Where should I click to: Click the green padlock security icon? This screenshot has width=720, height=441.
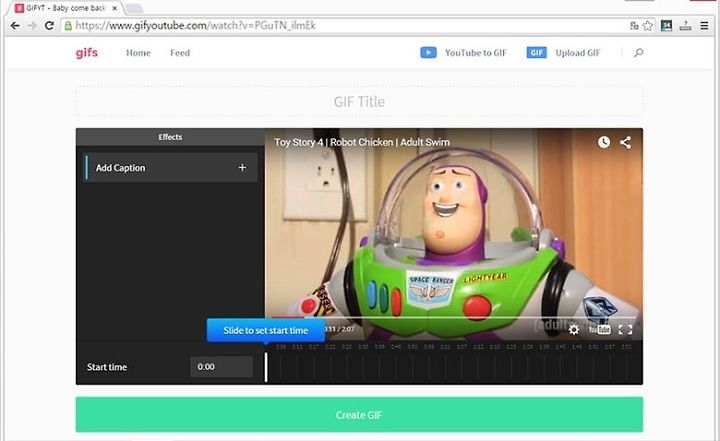[x=68, y=26]
